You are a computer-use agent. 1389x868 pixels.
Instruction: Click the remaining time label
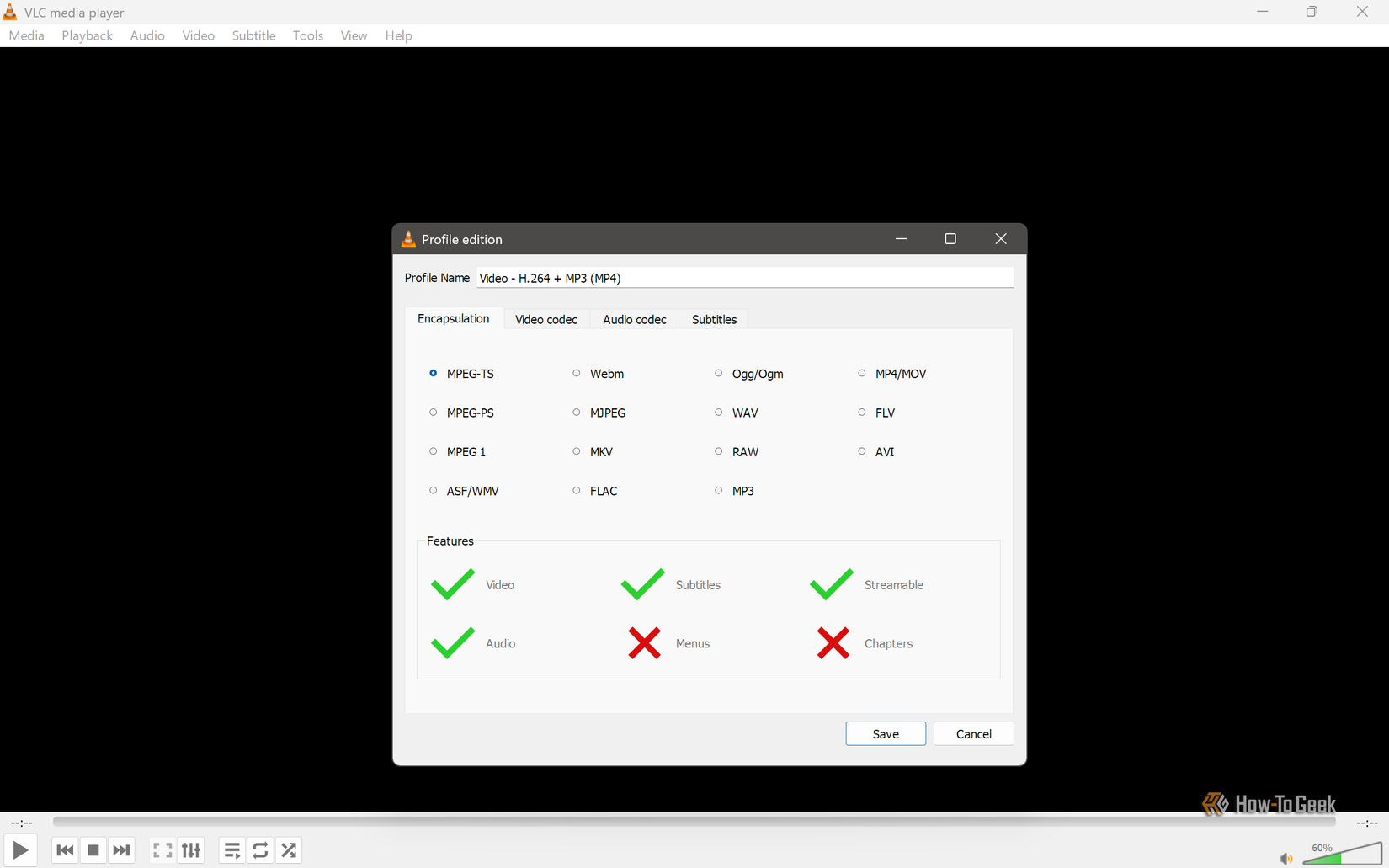pyautogui.click(x=1366, y=823)
